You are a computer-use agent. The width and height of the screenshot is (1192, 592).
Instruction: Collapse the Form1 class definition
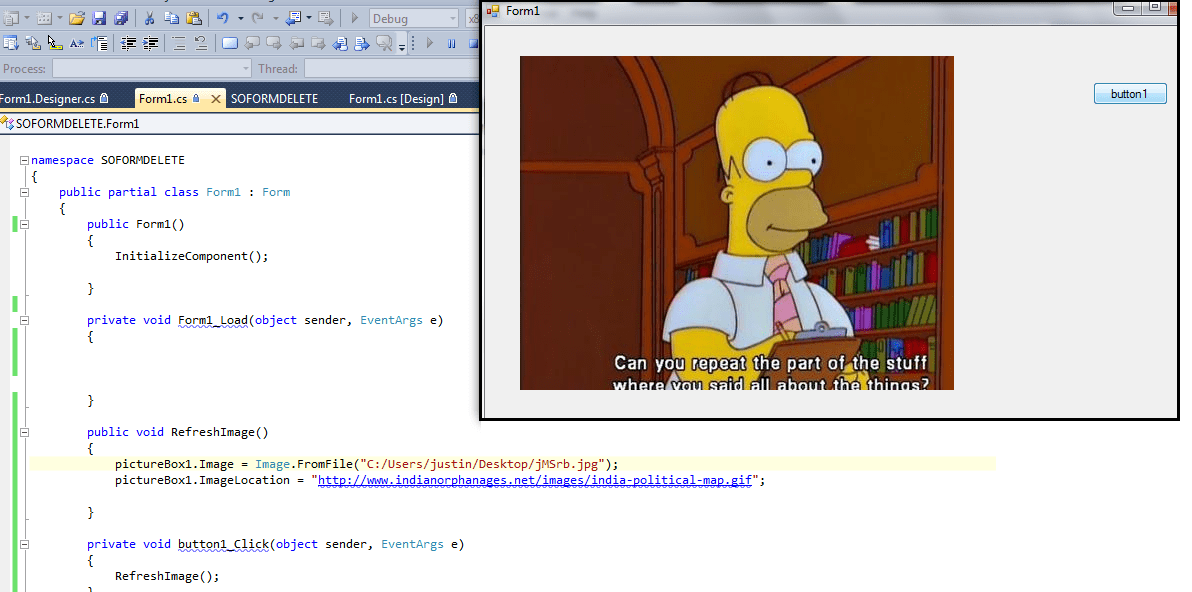click(24, 192)
